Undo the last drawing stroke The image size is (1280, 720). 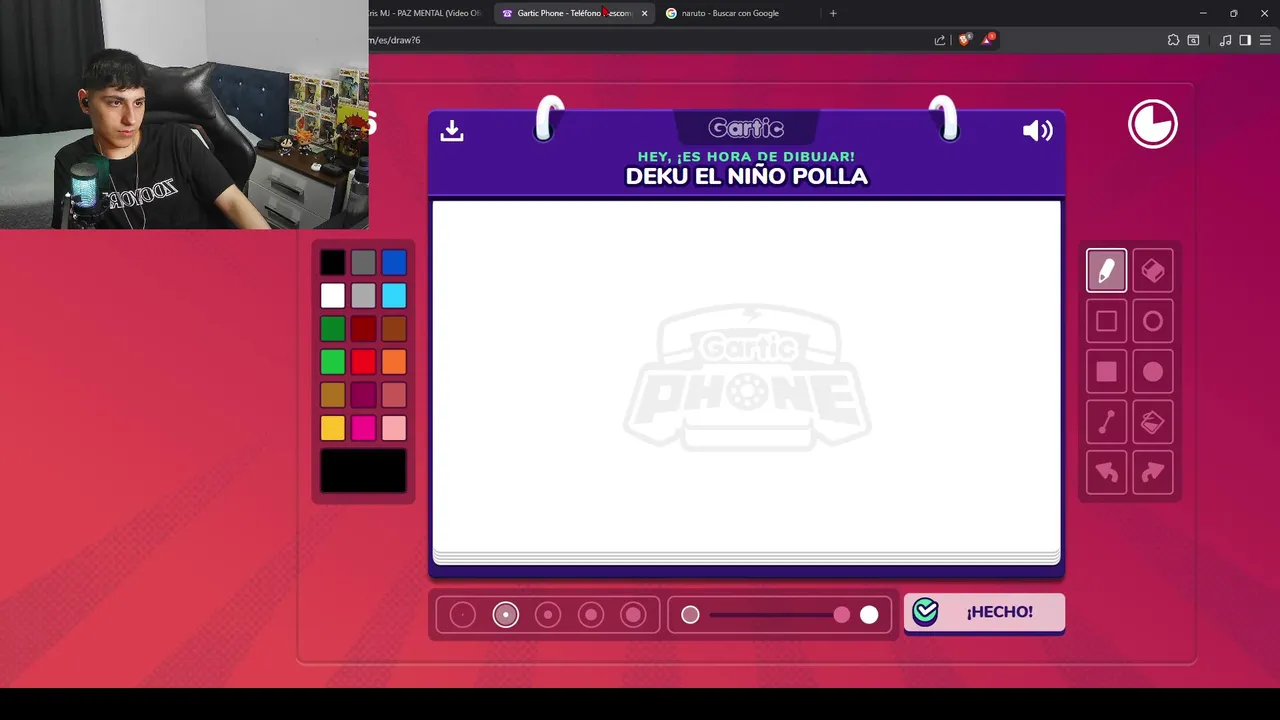pos(1106,473)
